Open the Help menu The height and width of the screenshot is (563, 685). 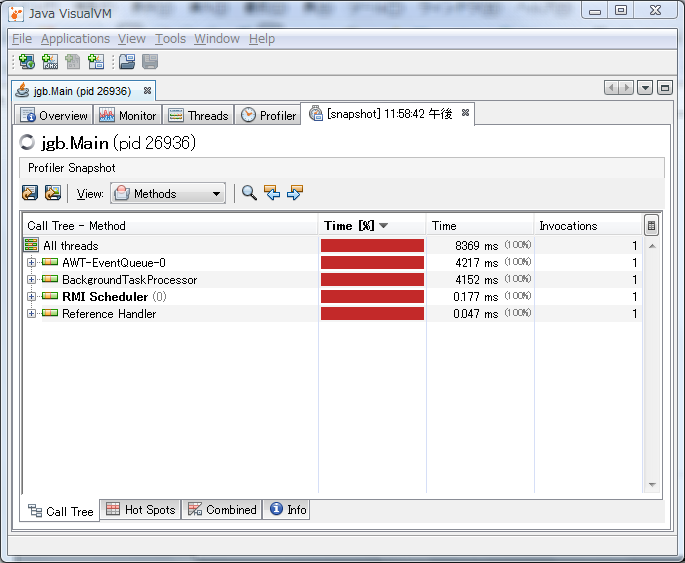[262, 39]
